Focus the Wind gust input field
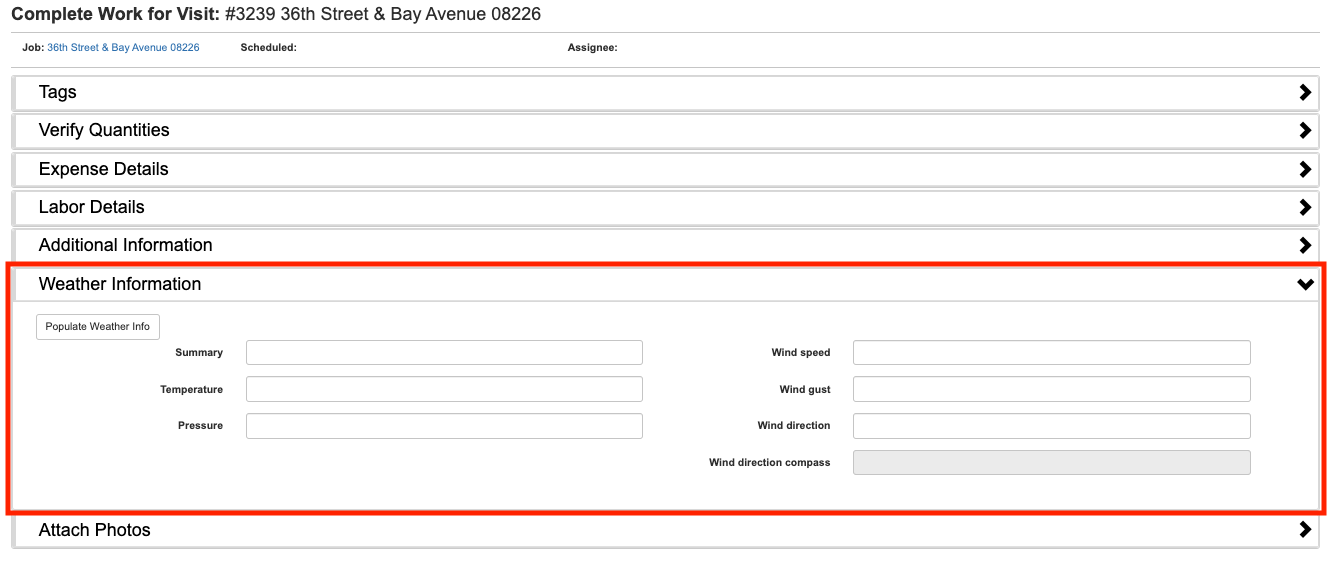Screen dimensions: 1337x563 (x=1051, y=389)
